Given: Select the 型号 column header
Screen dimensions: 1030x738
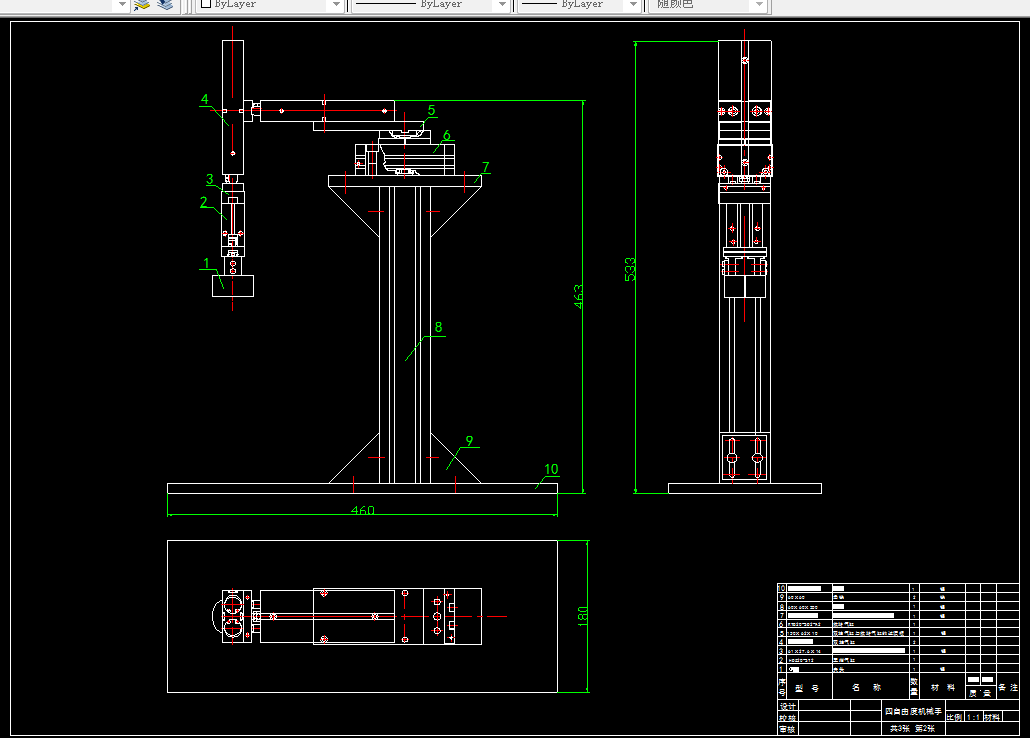Looking at the screenshot, I should 807,688.
